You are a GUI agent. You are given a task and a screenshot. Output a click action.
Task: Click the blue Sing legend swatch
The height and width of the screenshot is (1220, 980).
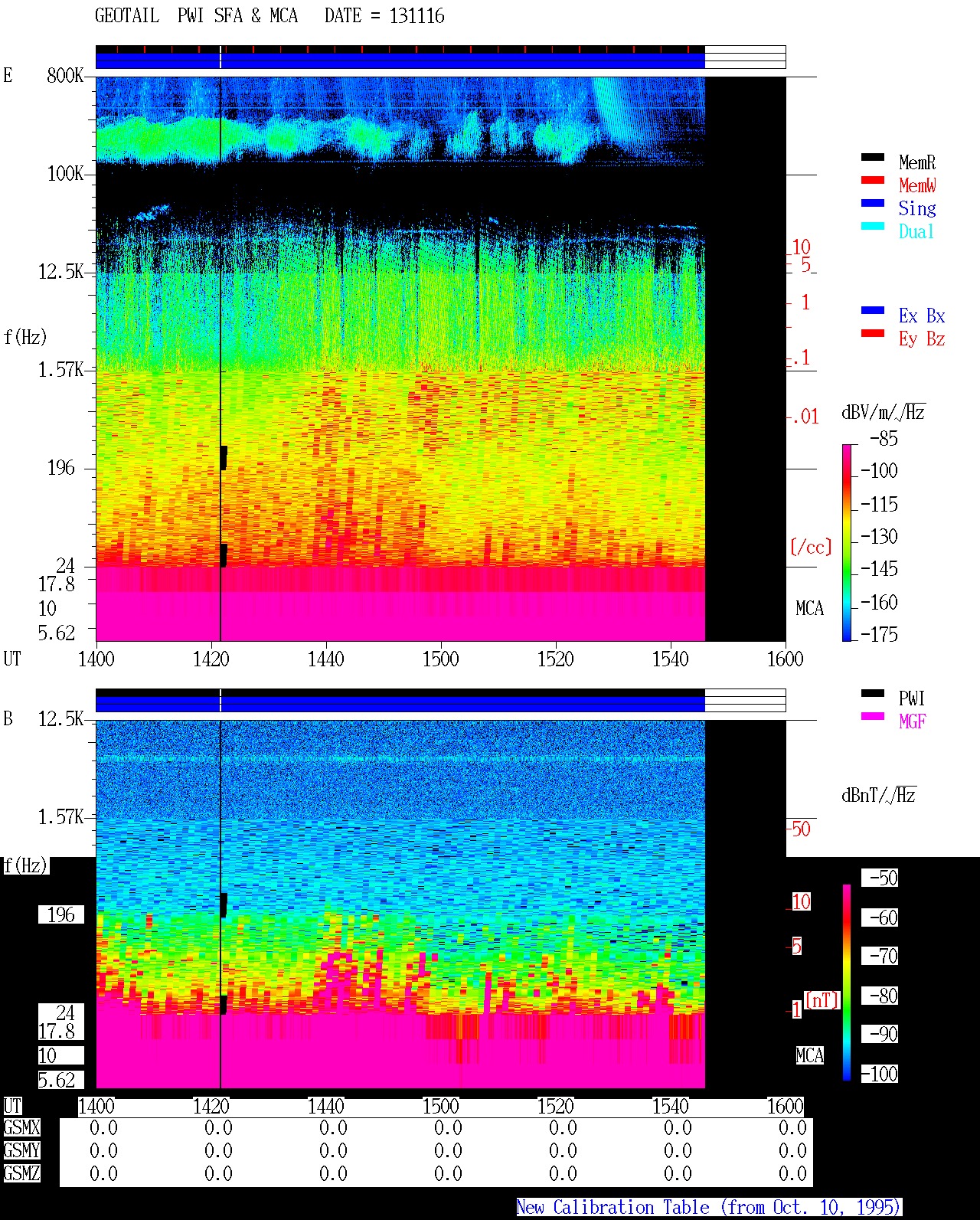[x=873, y=204]
